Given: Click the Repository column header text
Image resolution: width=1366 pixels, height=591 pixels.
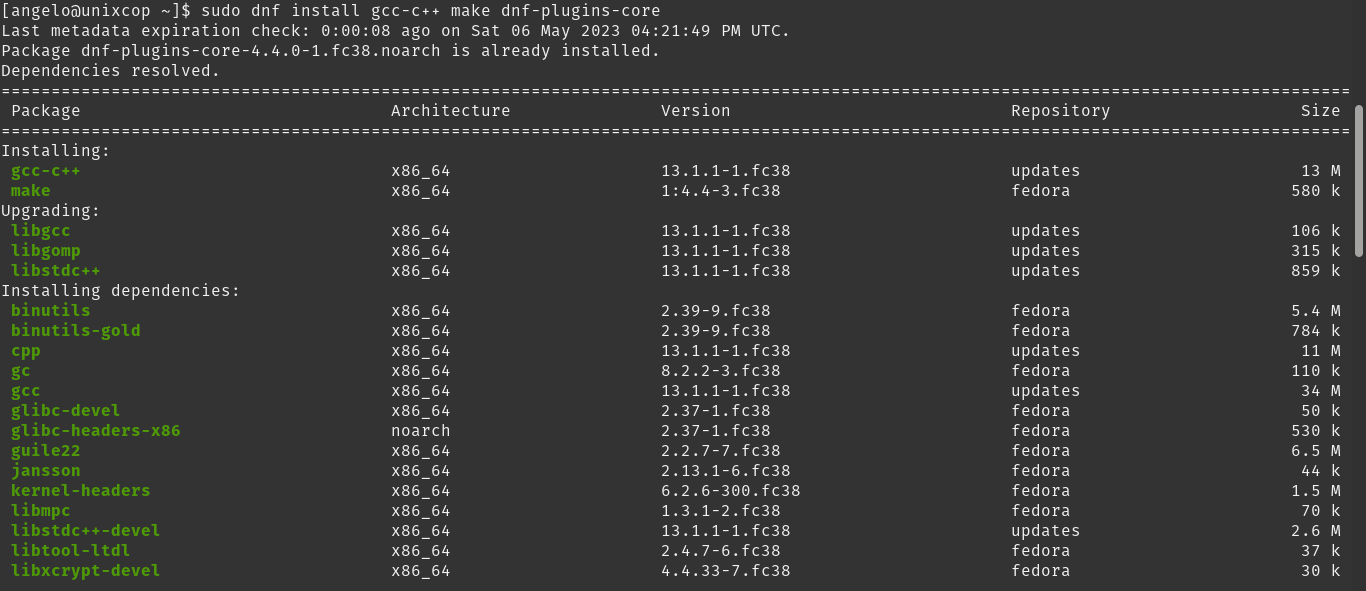Looking at the screenshot, I should (x=1061, y=111).
